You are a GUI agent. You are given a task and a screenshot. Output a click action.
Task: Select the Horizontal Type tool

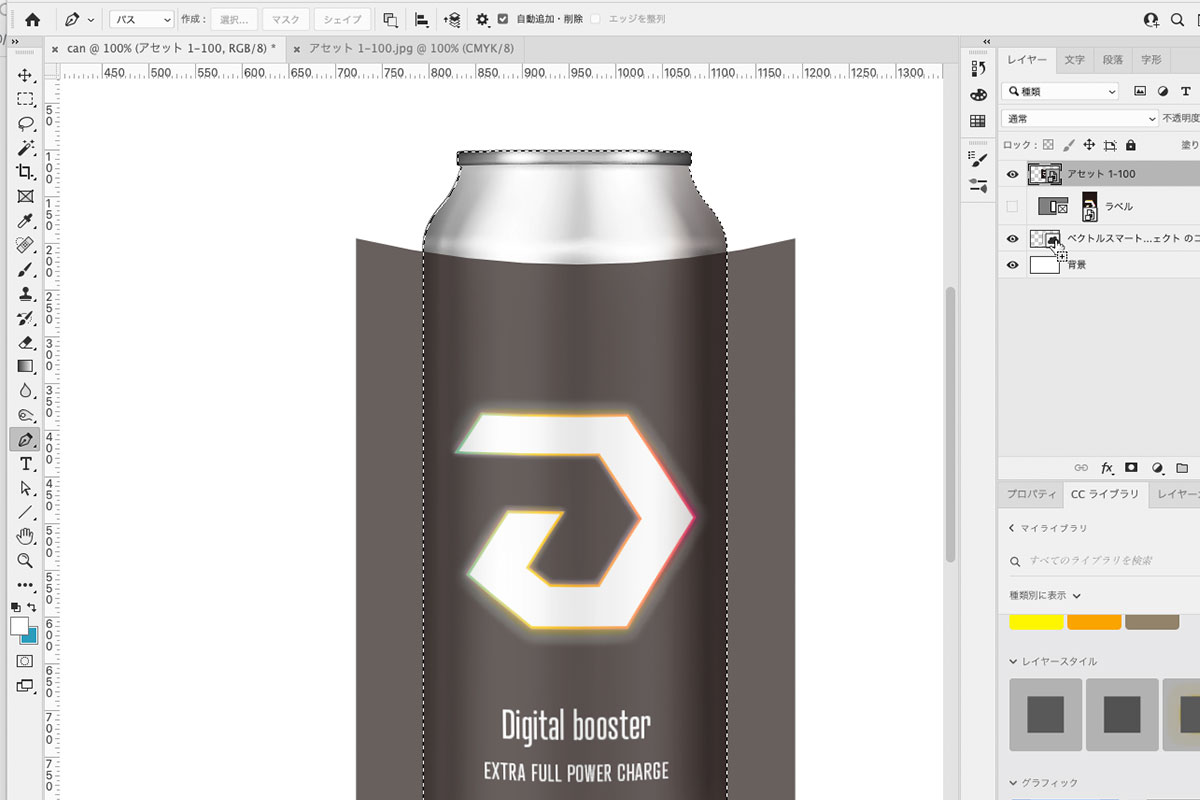pyautogui.click(x=26, y=464)
